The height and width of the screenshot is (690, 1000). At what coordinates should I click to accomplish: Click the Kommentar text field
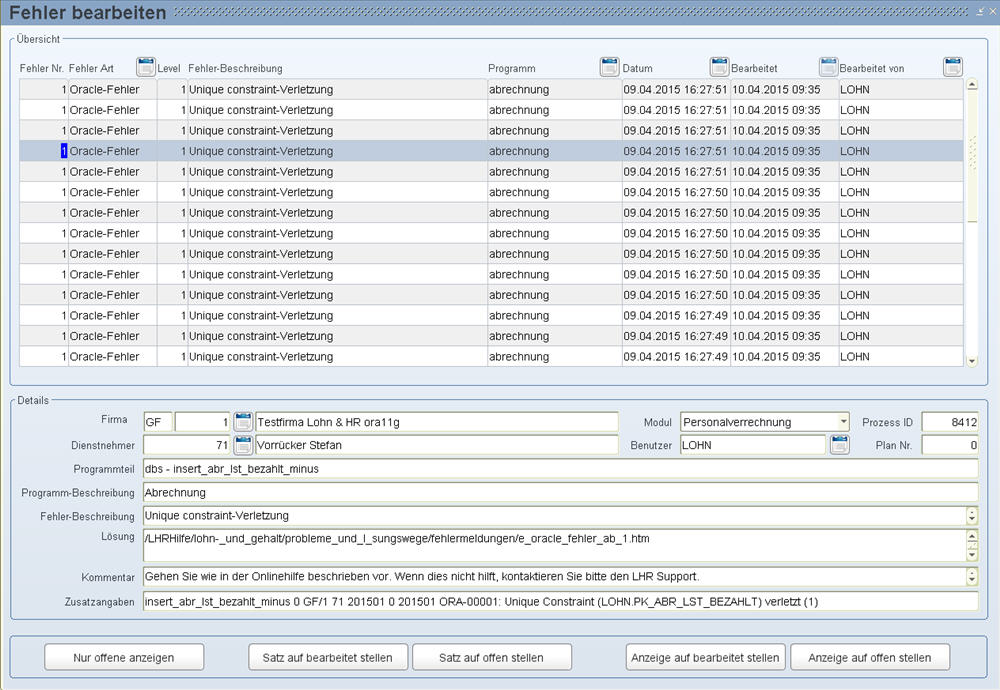coord(555,576)
